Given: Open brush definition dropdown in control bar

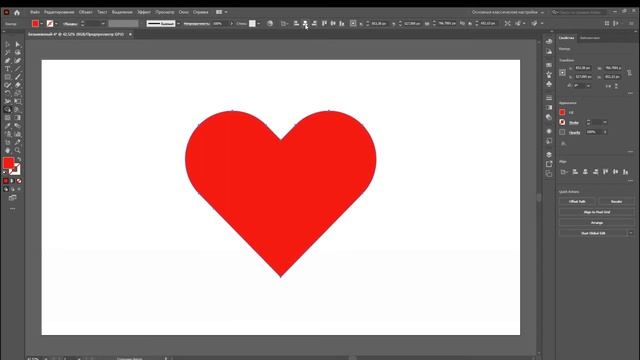Looking at the screenshot, I should pyautogui.click(x=178, y=24).
